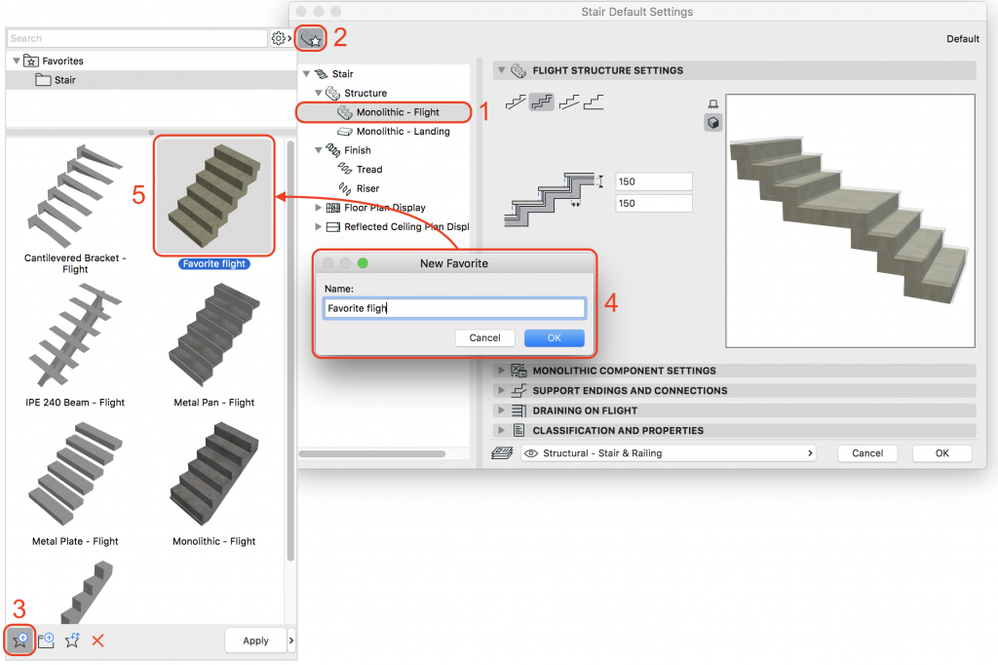Click the favorite Name input field
The height and width of the screenshot is (665, 998).
(454, 308)
